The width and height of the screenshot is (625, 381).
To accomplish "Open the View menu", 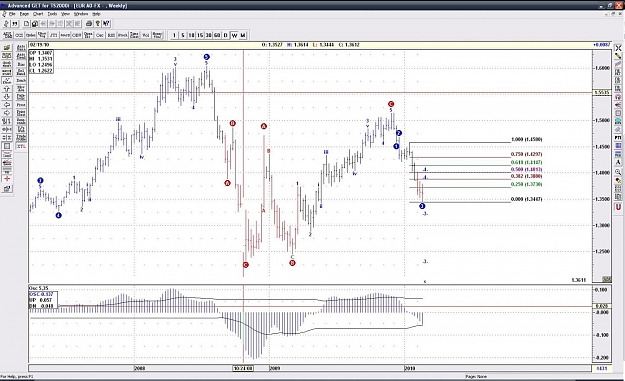I will pyautogui.click(x=65, y=14).
